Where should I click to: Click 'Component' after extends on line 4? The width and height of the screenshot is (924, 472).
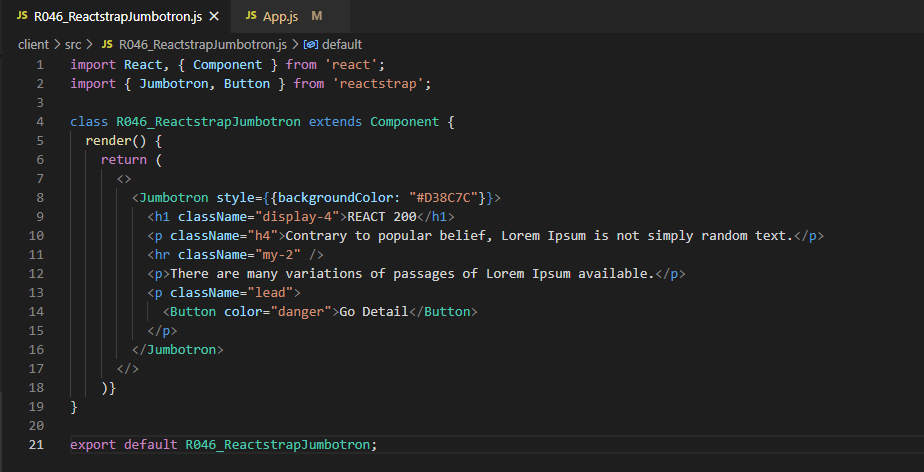coord(405,122)
